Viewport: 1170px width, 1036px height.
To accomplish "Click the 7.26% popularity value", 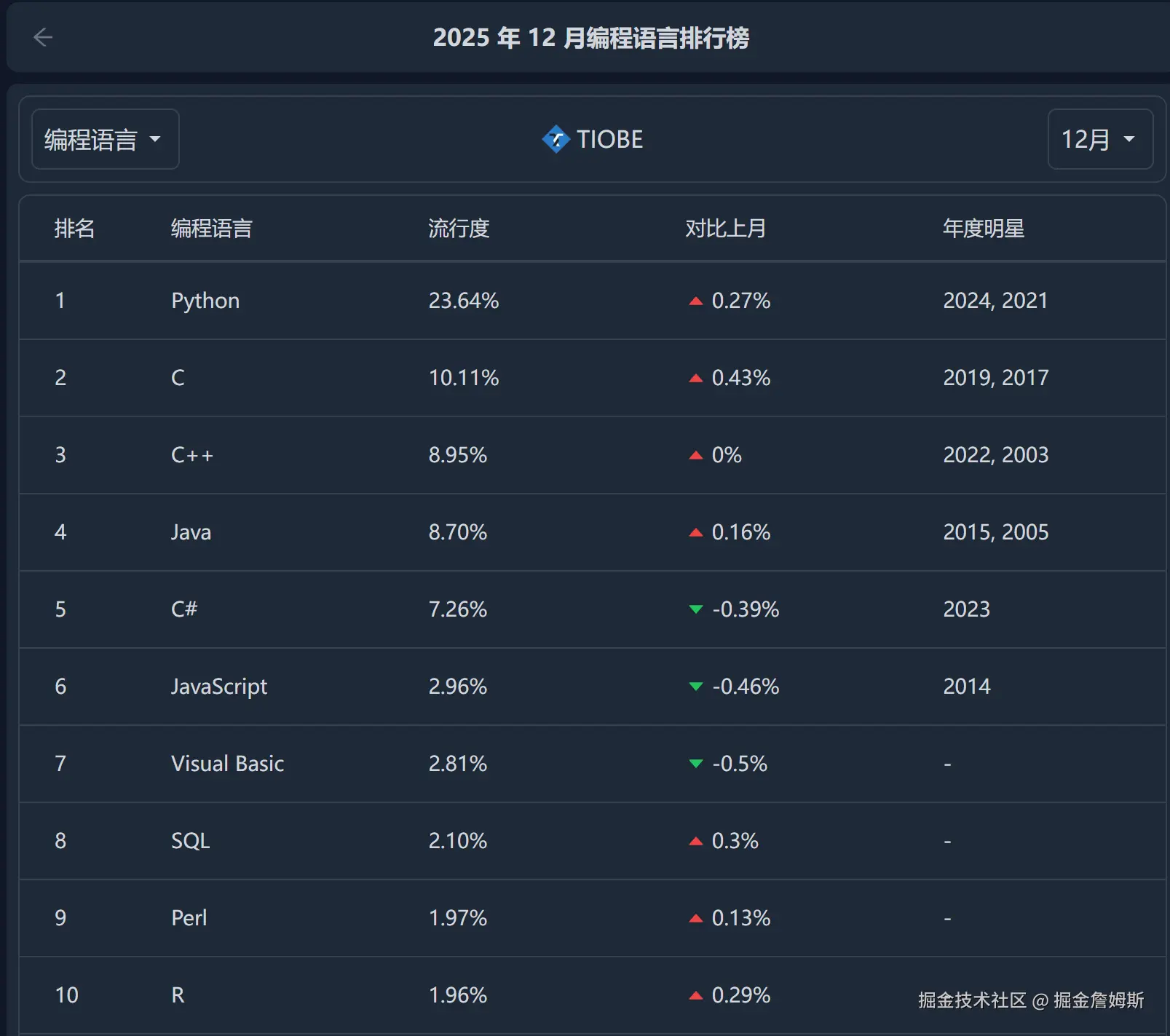I will [457, 609].
